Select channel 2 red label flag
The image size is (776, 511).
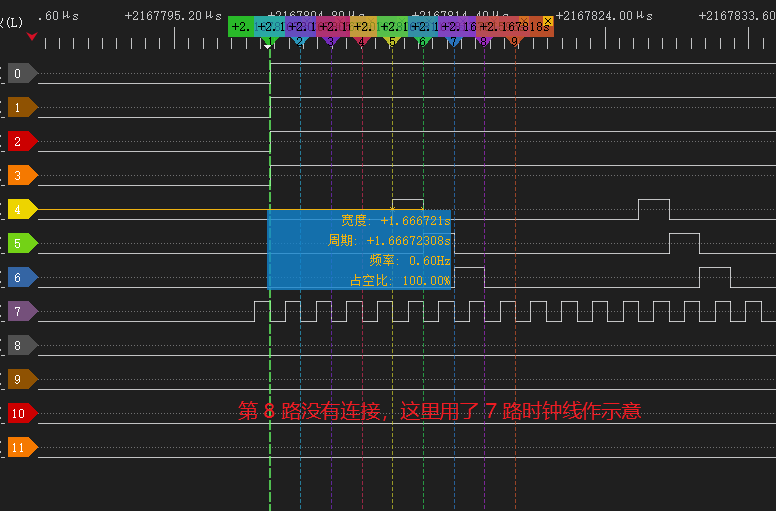pyautogui.click(x=22, y=141)
